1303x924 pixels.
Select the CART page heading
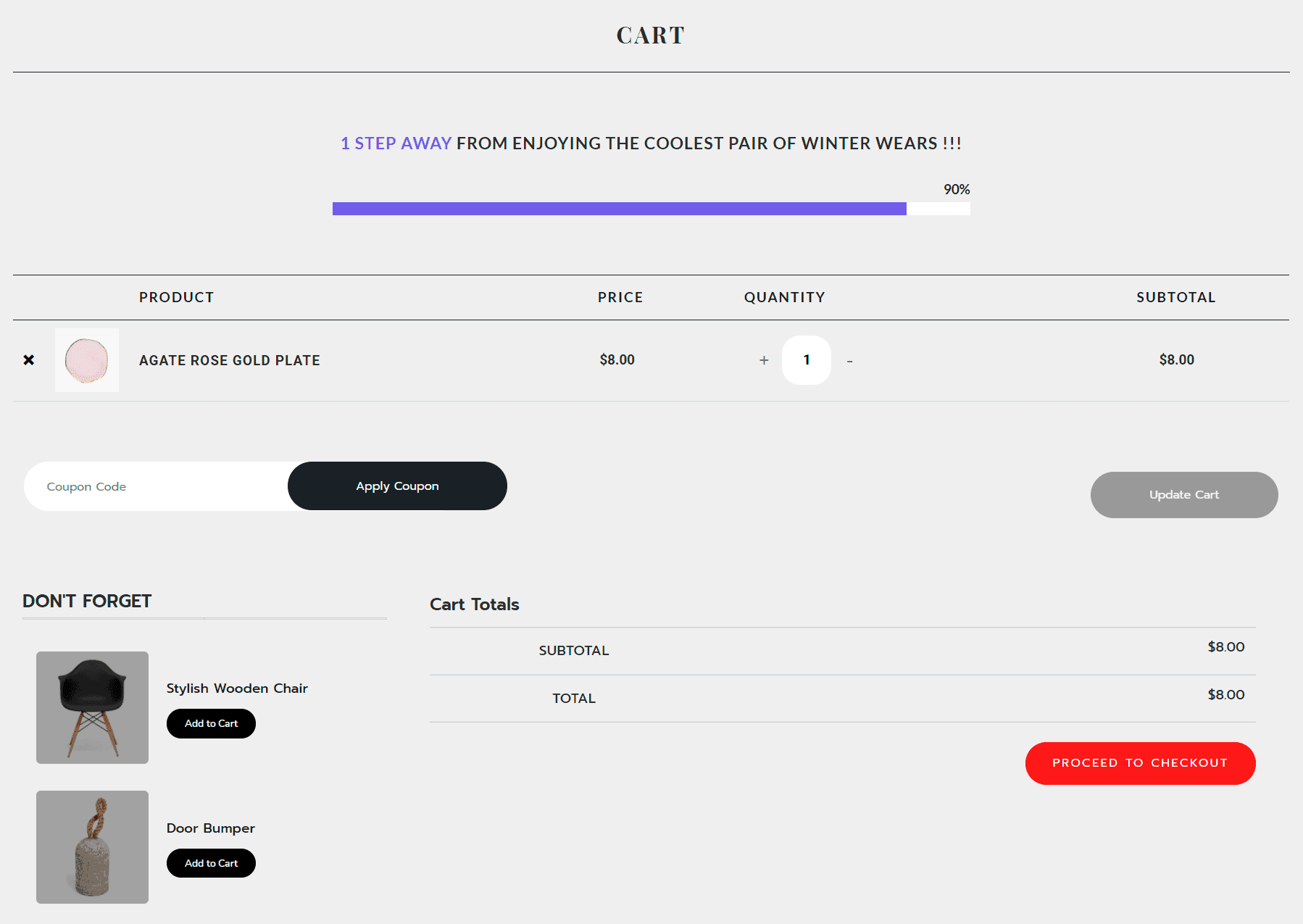[650, 34]
